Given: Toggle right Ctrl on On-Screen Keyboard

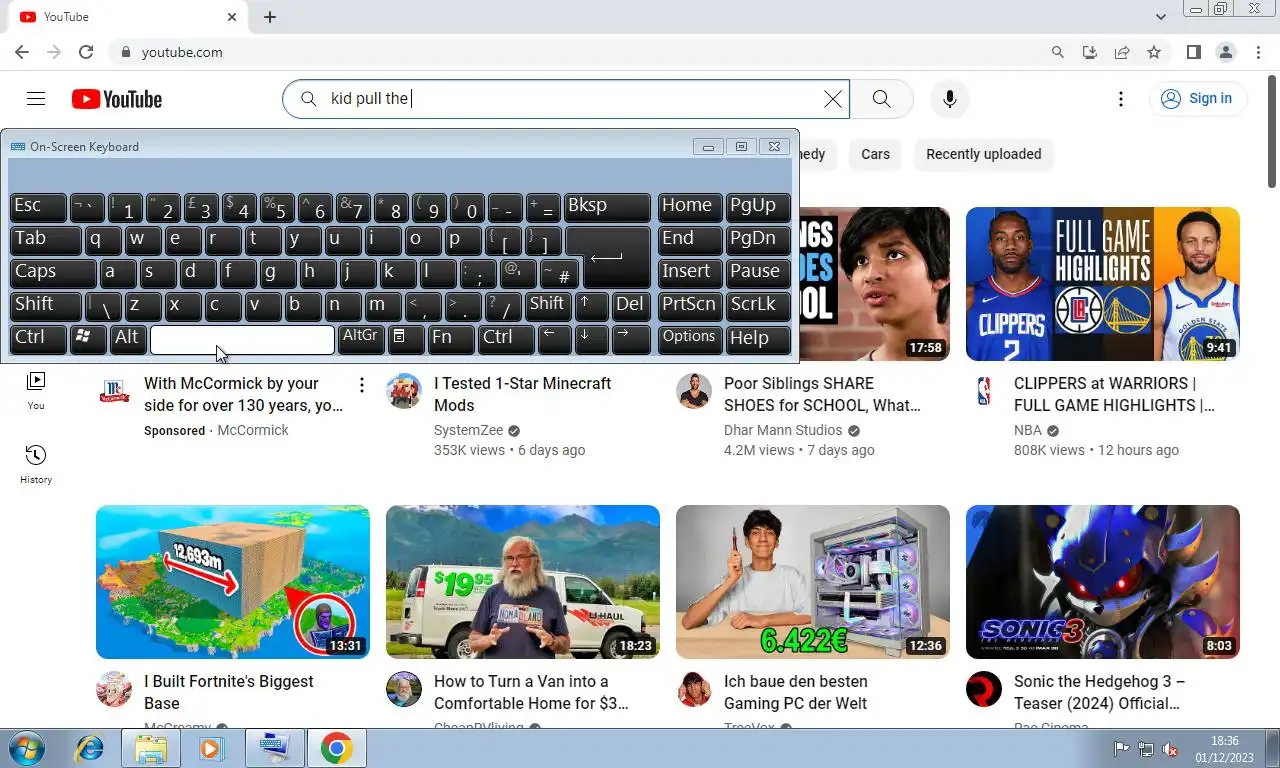Looking at the screenshot, I should point(506,339).
